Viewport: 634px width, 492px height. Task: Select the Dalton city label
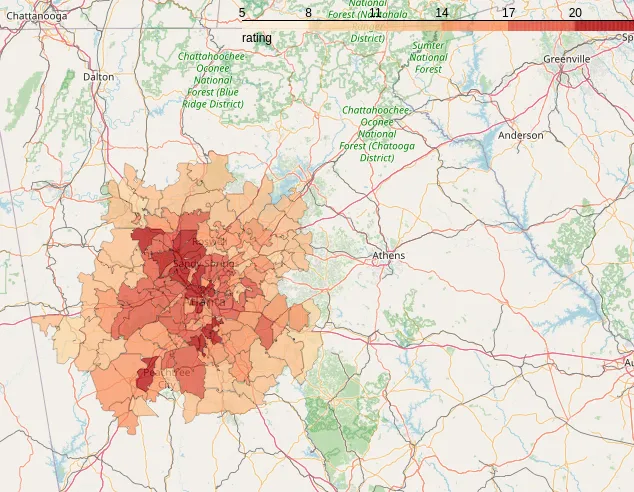(98, 76)
